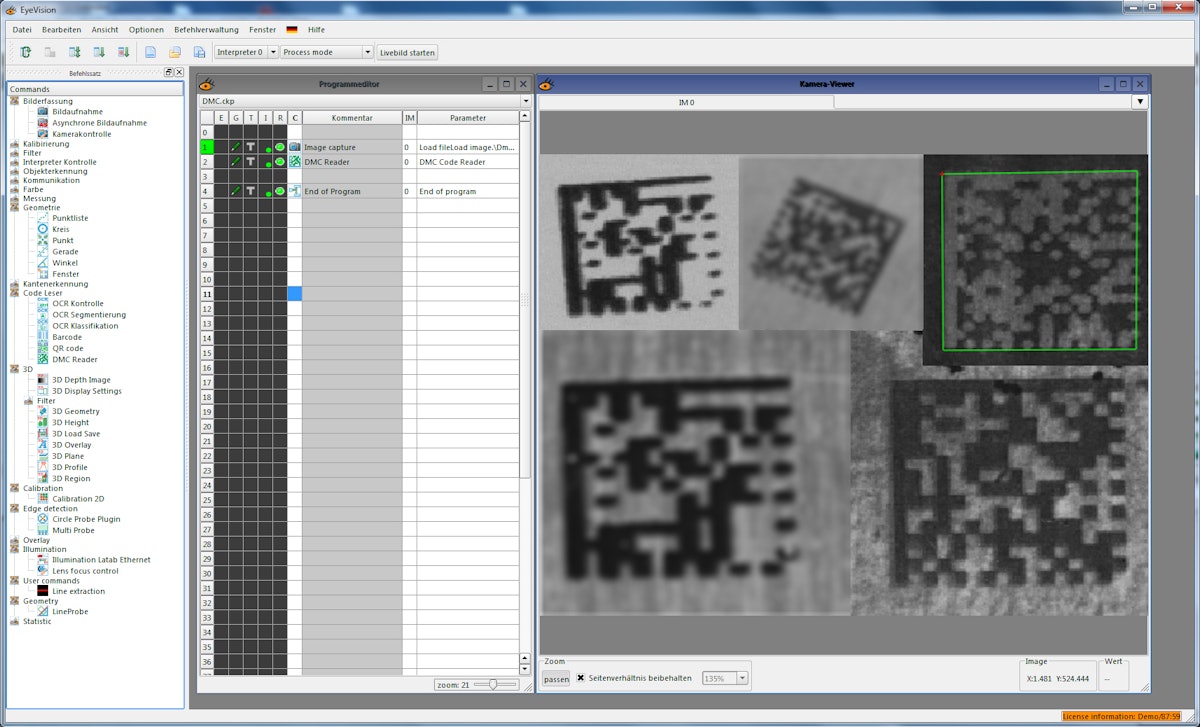Click the Livebild starten button
This screenshot has height=727, width=1200.
[407, 52]
